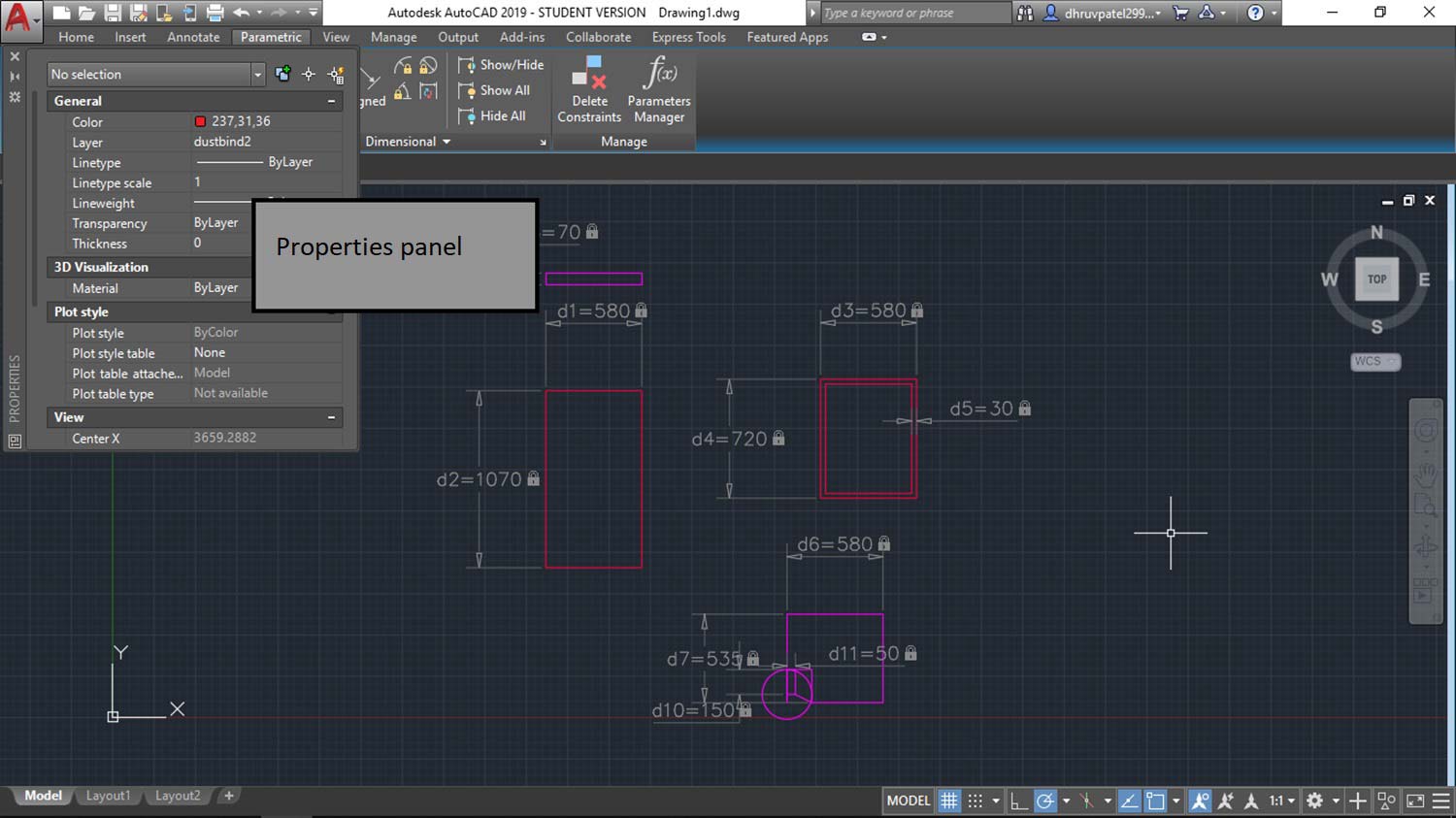
Task: Switch to the Home ribbon tab
Action: pos(76,37)
